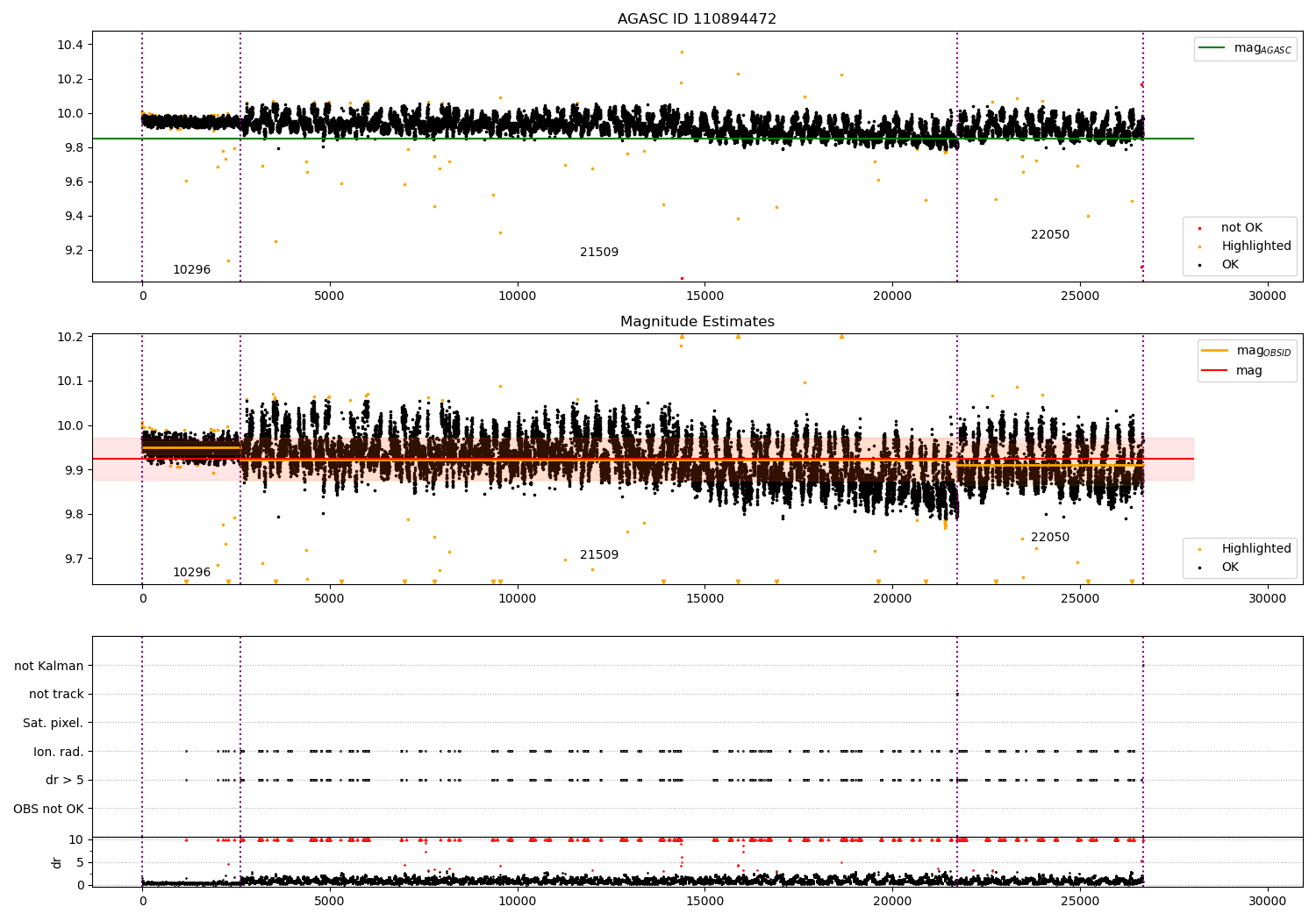
Task: Click the 'Magnitude Estimates' plot title
Action: click(697, 322)
